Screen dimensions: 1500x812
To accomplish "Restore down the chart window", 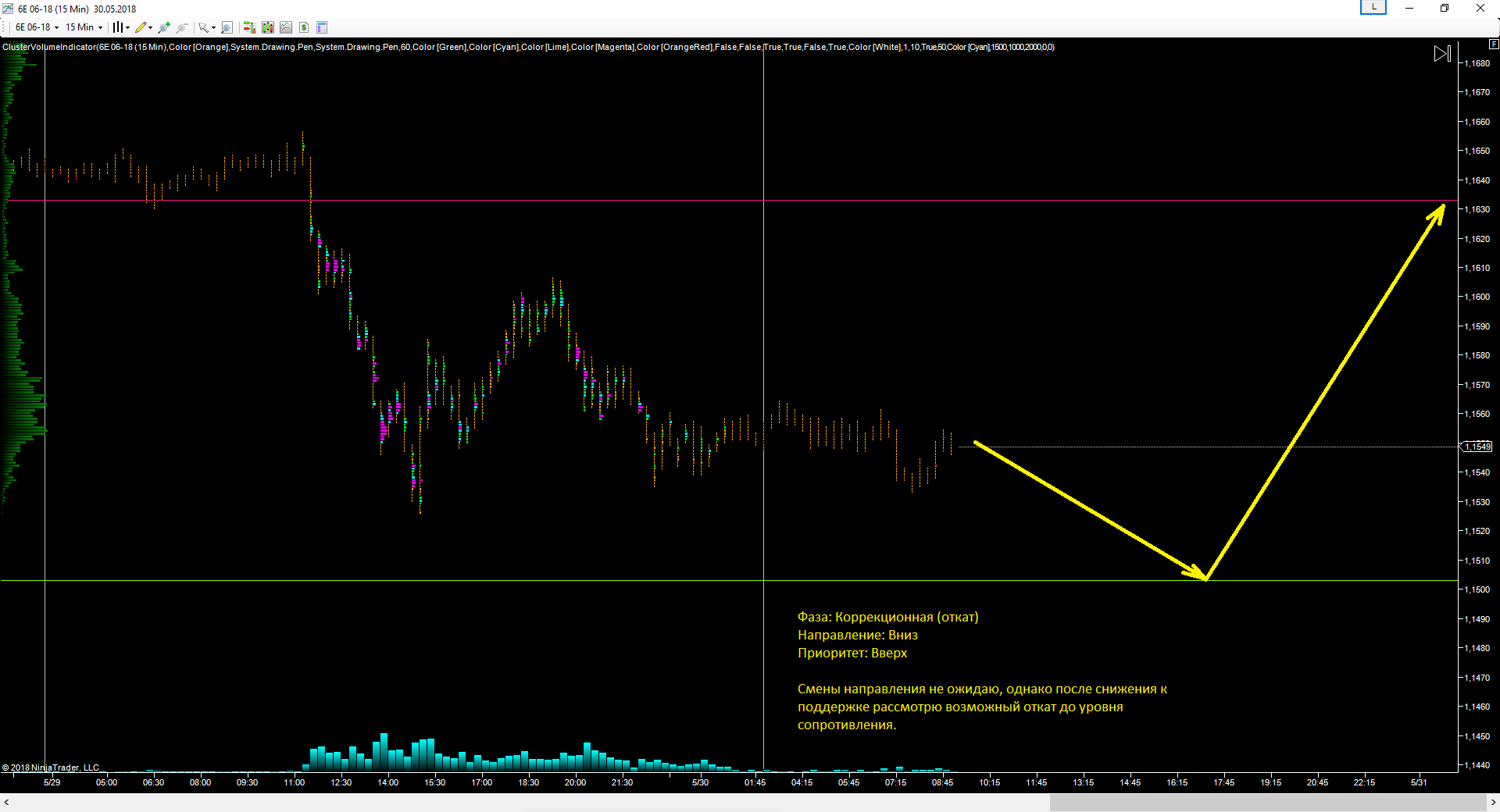I will point(1445,8).
